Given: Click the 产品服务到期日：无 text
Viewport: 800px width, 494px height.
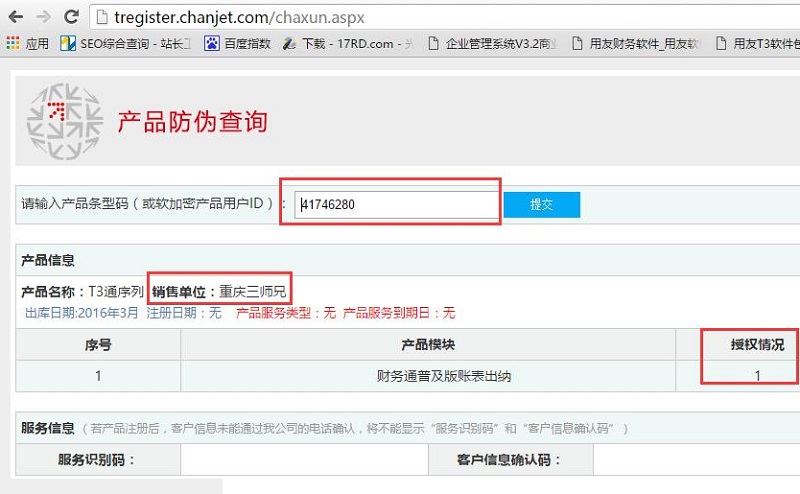Looking at the screenshot, I should 399,313.
